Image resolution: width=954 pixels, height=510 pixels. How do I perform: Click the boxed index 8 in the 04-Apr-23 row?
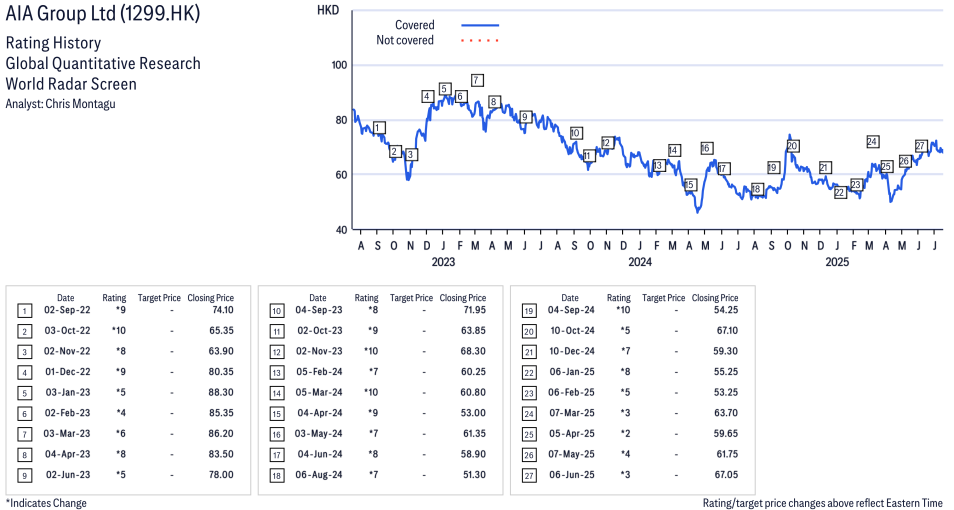(x=25, y=455)
